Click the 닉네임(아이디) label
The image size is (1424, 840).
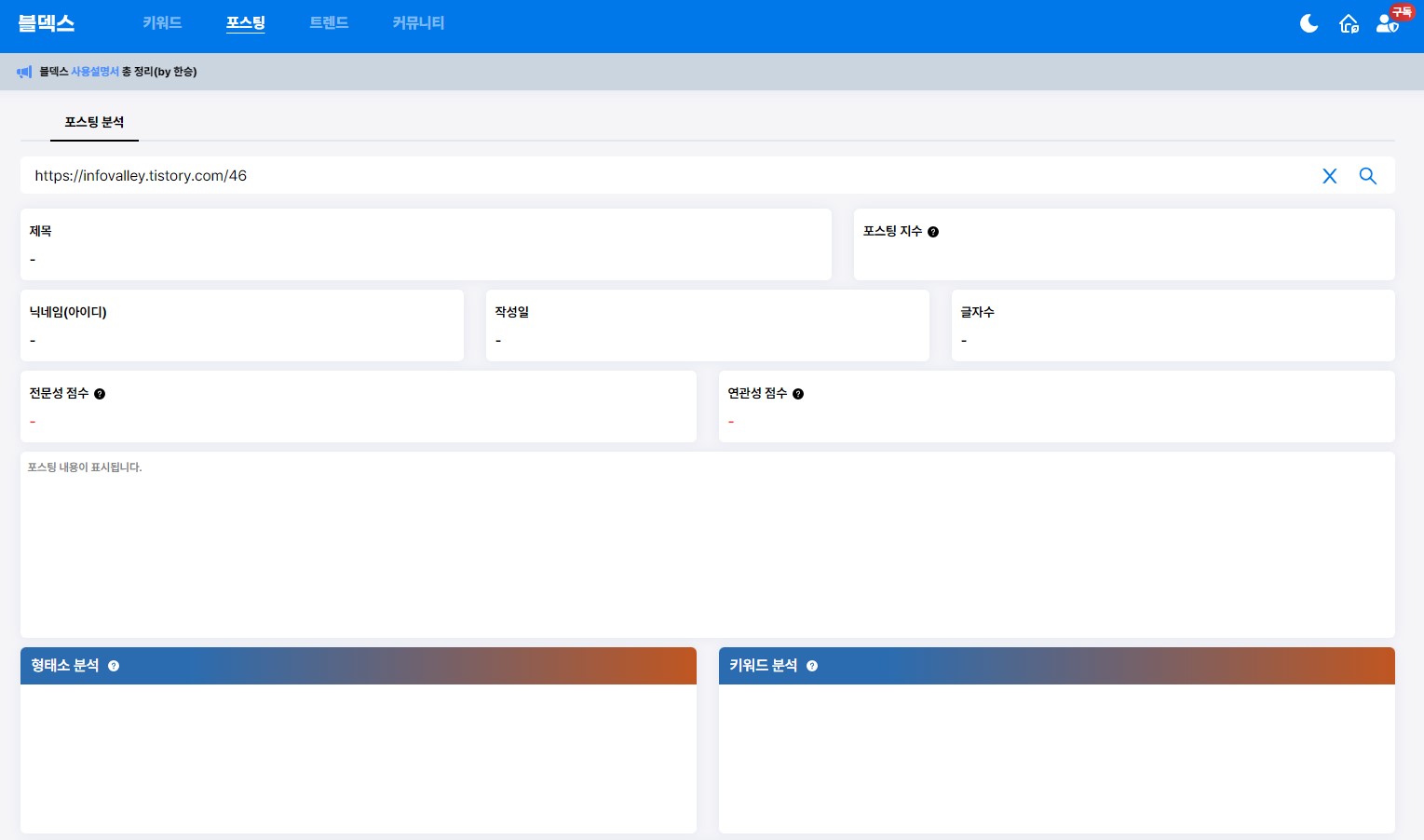click(68, 312)
